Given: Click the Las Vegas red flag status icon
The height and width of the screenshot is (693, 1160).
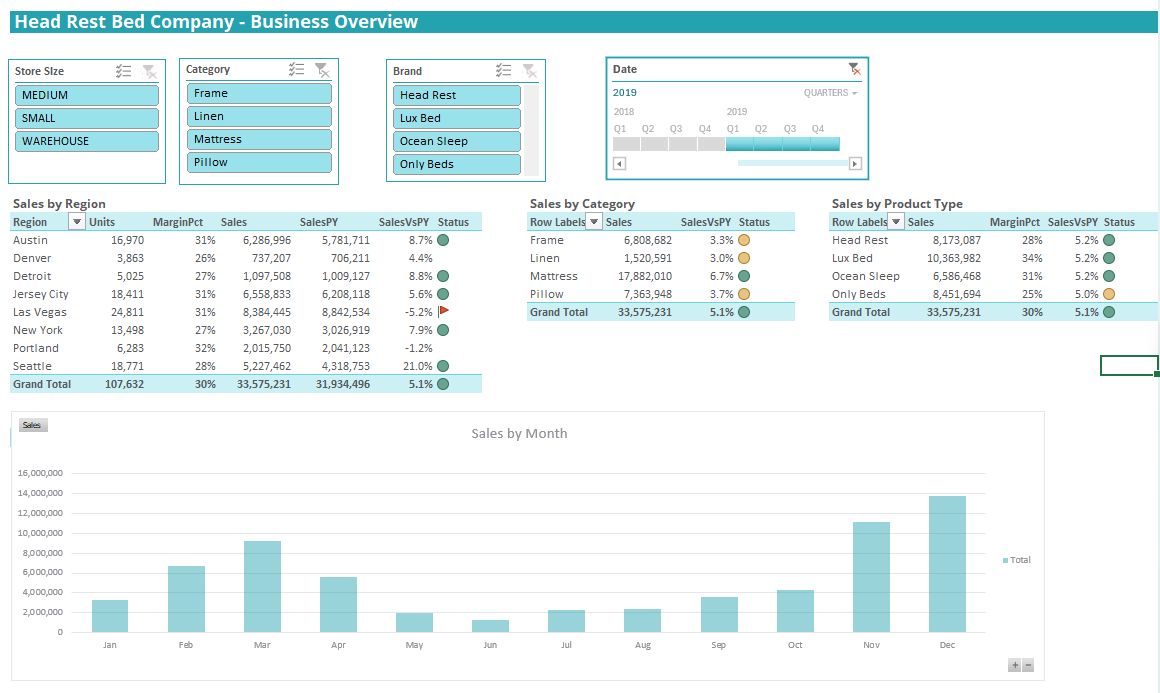Looking at the screenshot, I should click(x=444, y=311).
